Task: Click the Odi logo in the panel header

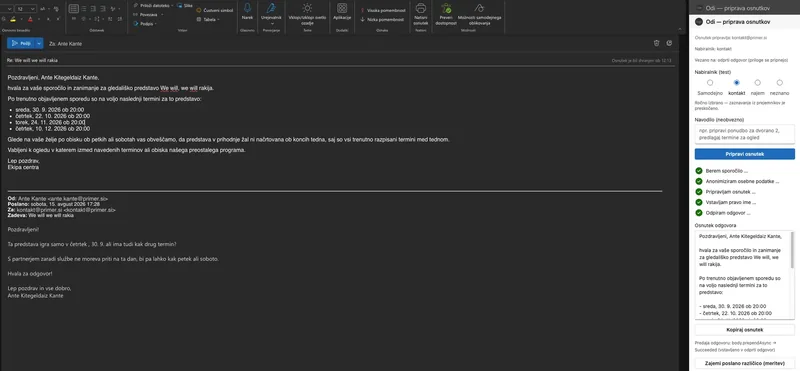Action: (x=699, y=22)
